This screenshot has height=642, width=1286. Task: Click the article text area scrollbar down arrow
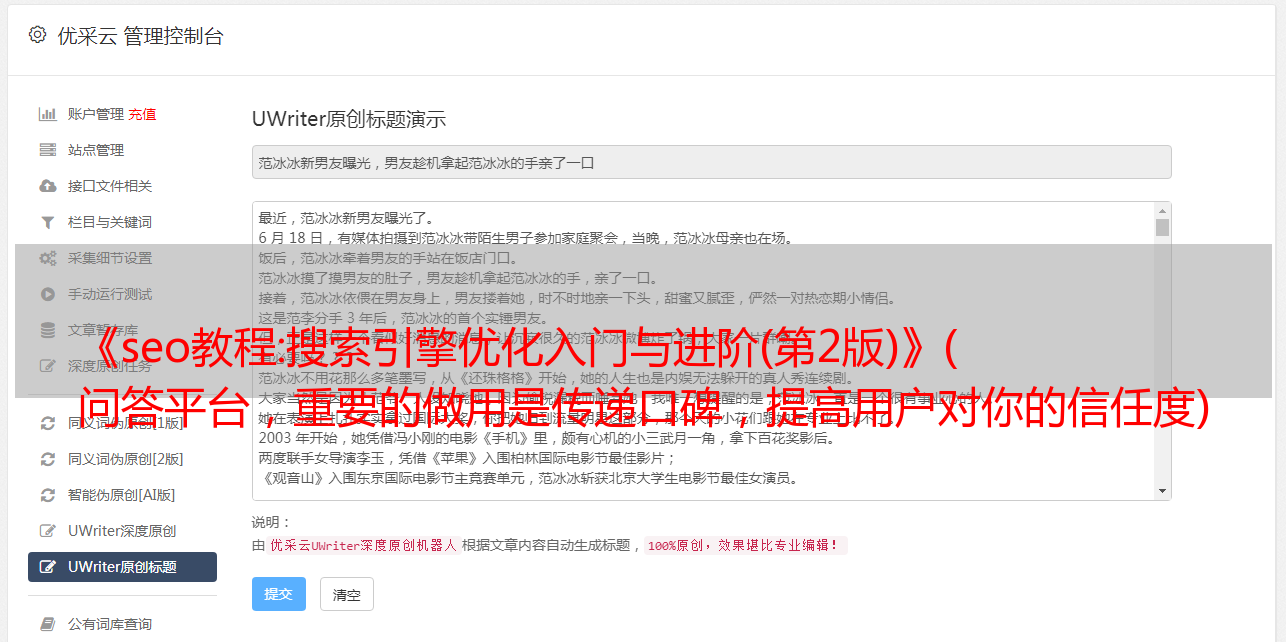tap(1162, 491)
